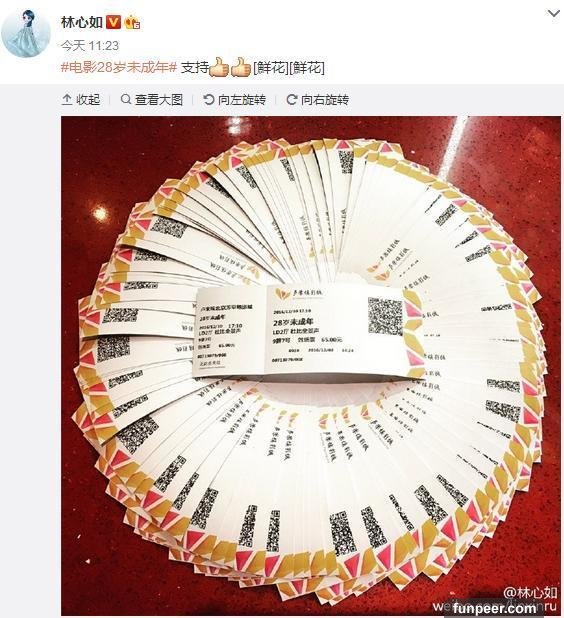Screen dimensions: 564x618
Task: Open the 今天 11:23 timestamp link
Action: tap(90, 46)
